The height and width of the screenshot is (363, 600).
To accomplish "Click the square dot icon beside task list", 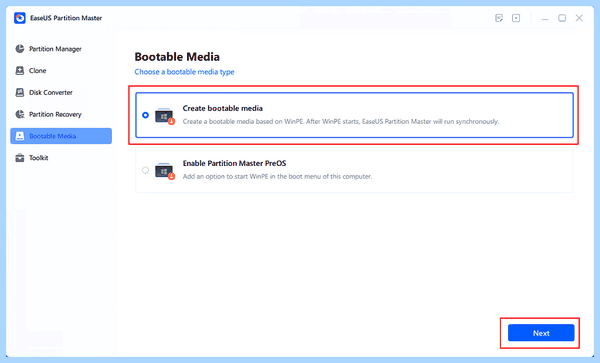I will tap(516, 18).
